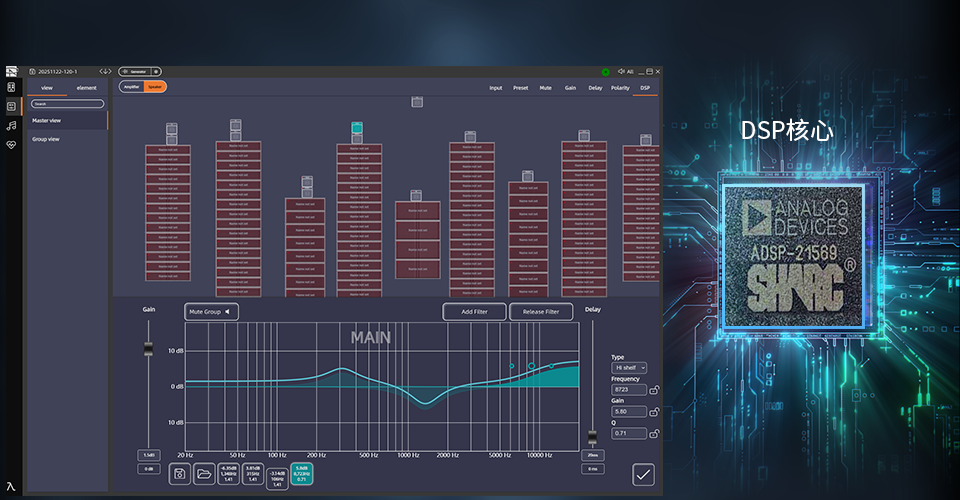
Task: Open the filter Type dropdown
Action: point(629,368)
